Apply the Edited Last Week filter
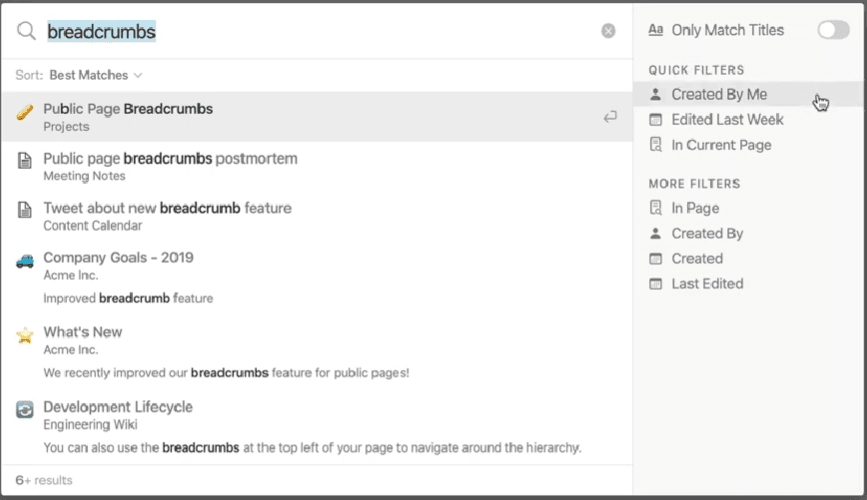 point(726,119)
